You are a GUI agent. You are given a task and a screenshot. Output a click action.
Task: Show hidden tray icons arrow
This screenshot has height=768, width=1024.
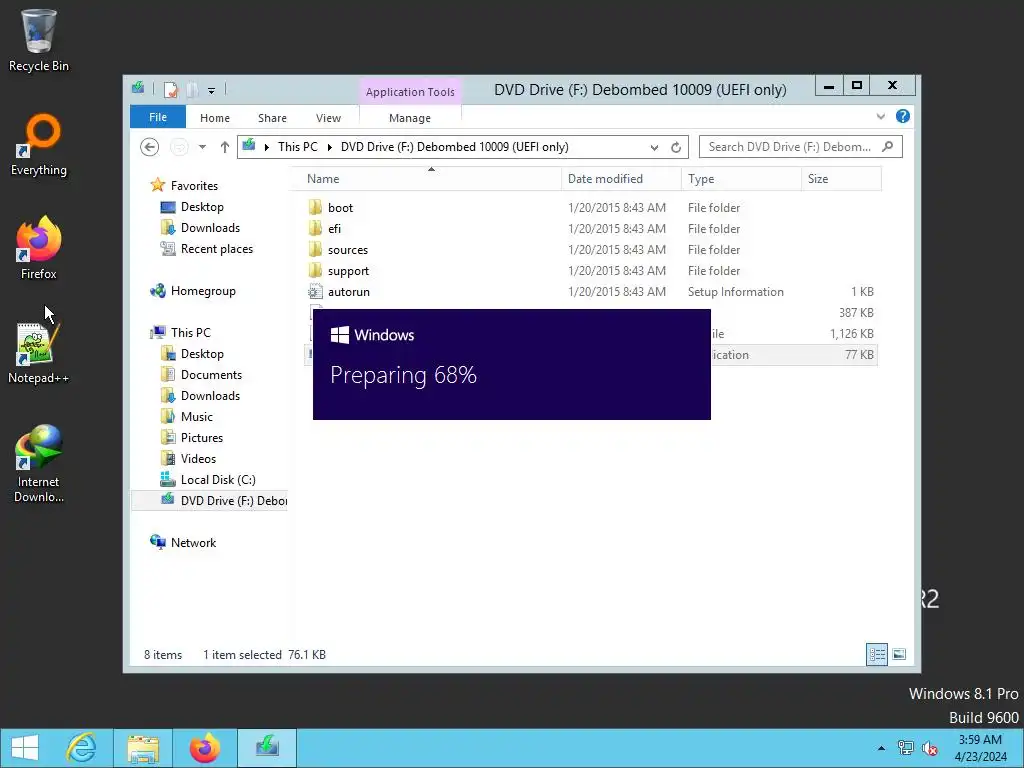pos(881,748)
